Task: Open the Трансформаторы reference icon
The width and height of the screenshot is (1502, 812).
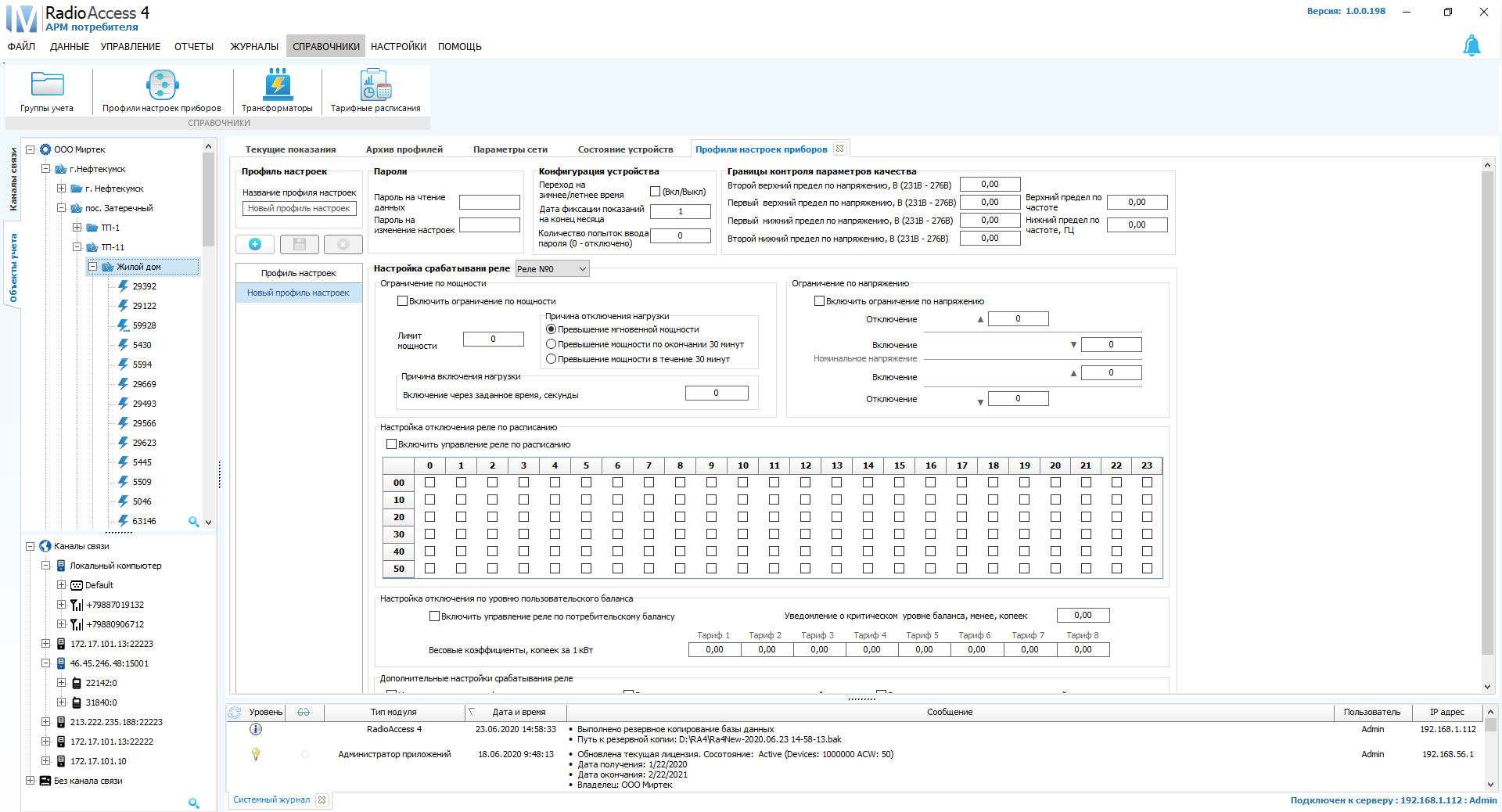Action: (x=277, y=84)
